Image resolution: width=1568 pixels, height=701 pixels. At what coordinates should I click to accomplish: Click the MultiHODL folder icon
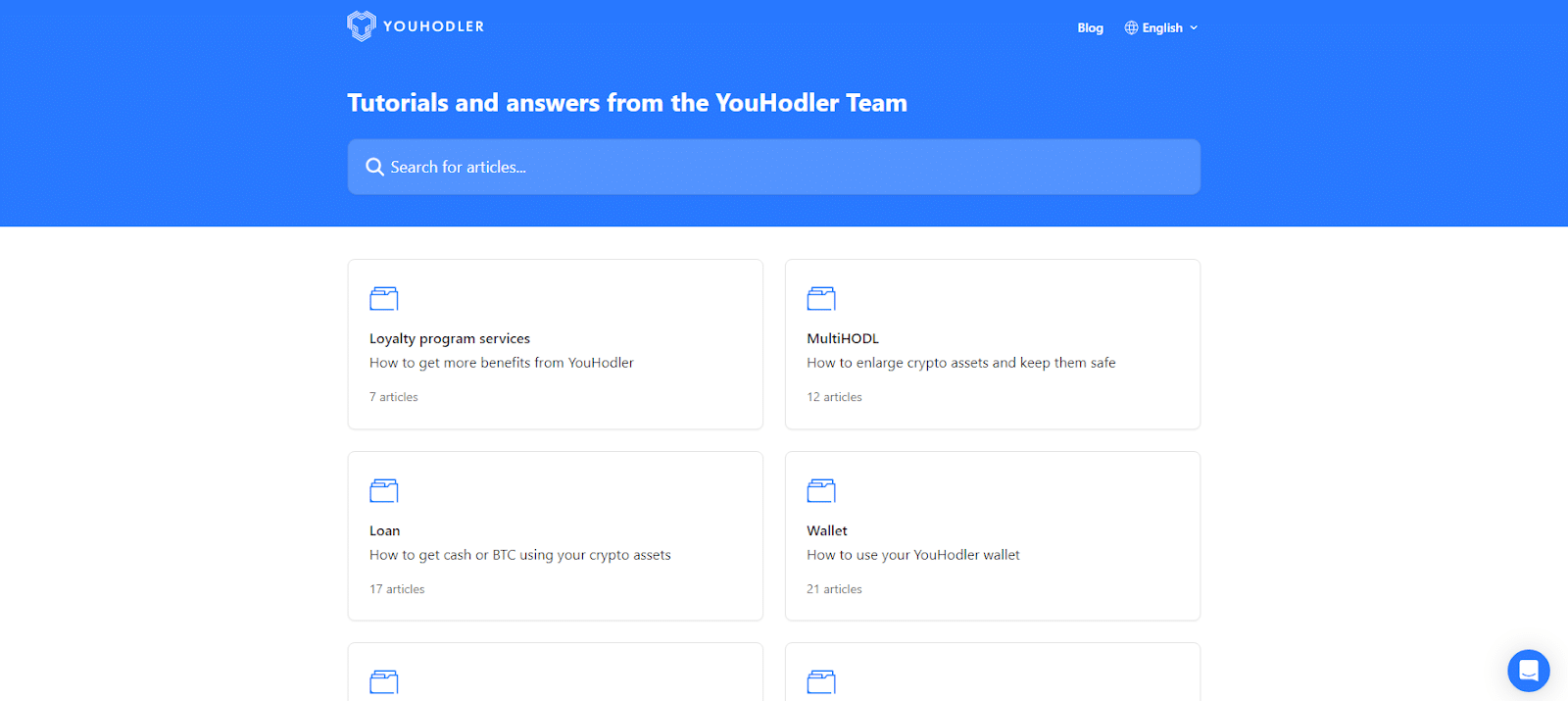point(820,298)
